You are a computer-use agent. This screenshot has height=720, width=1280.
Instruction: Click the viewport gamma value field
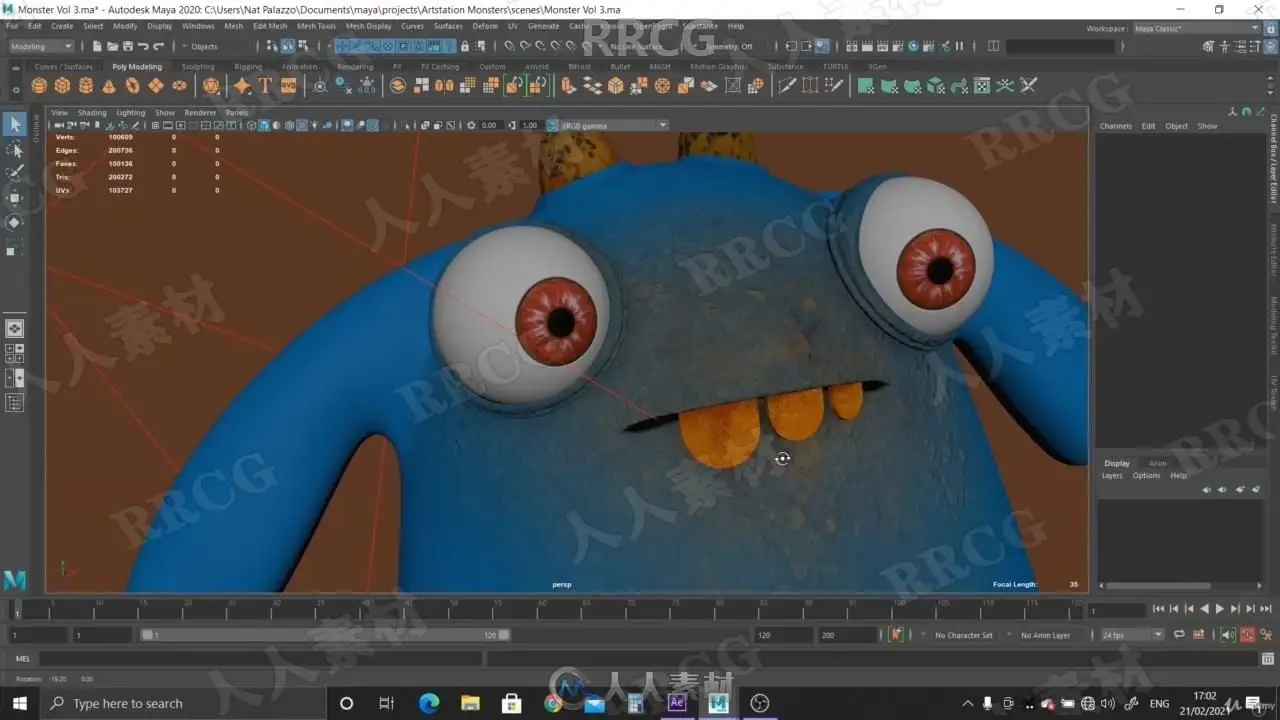tap(530, 125)
